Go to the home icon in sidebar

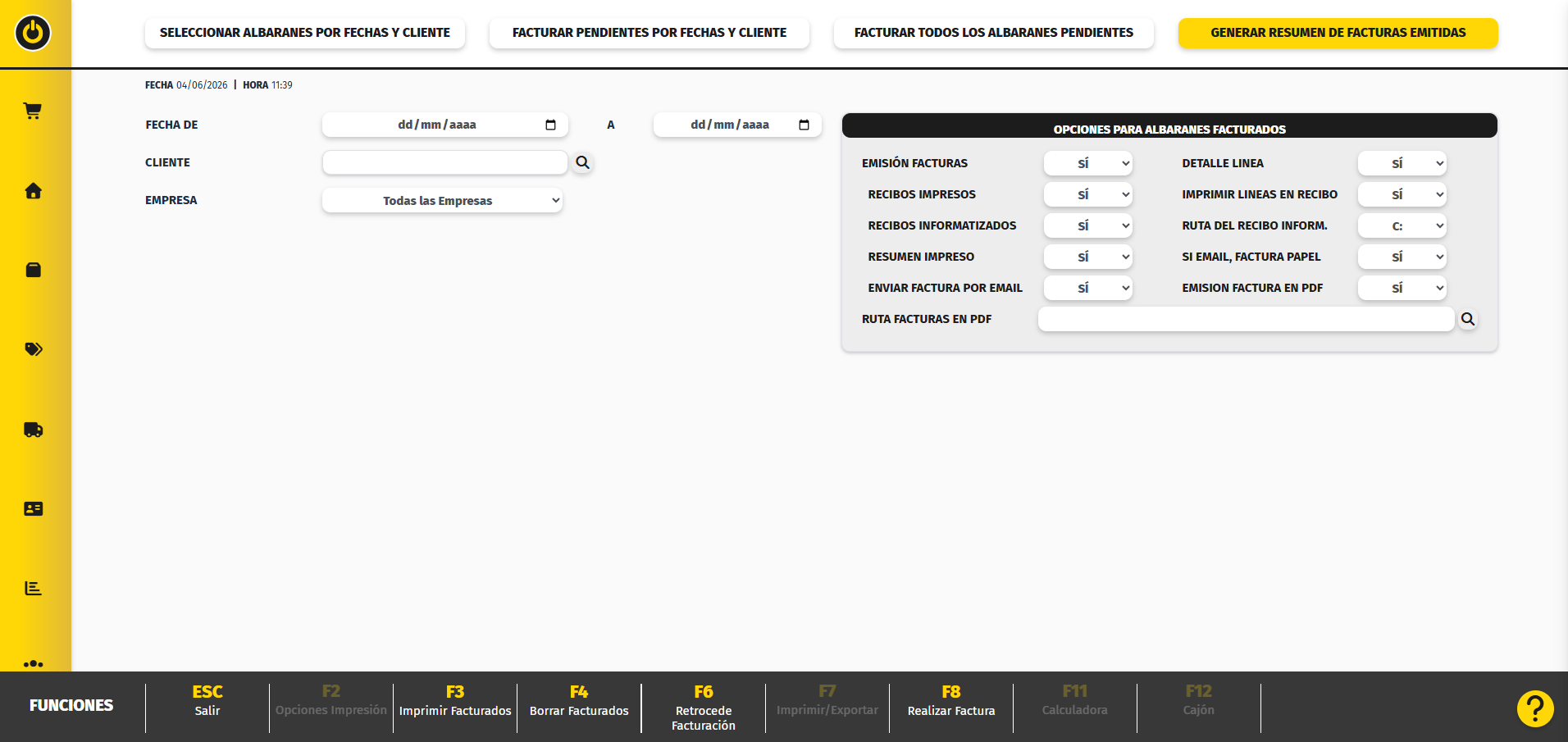(x=33, y=190)
